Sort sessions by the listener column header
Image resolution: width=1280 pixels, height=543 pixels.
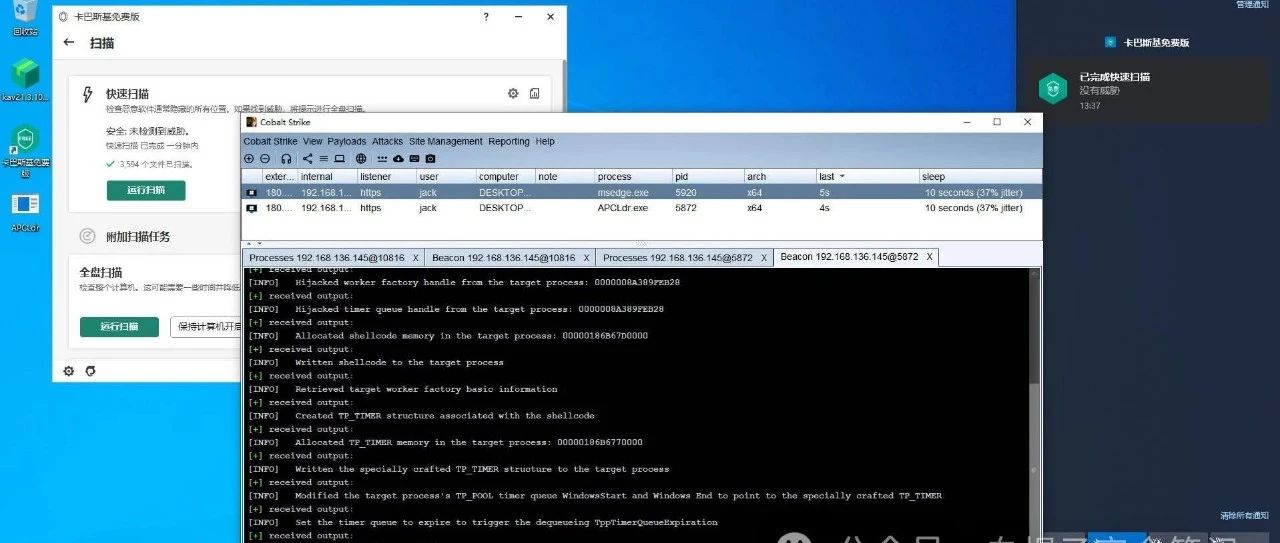click(386, 176)
